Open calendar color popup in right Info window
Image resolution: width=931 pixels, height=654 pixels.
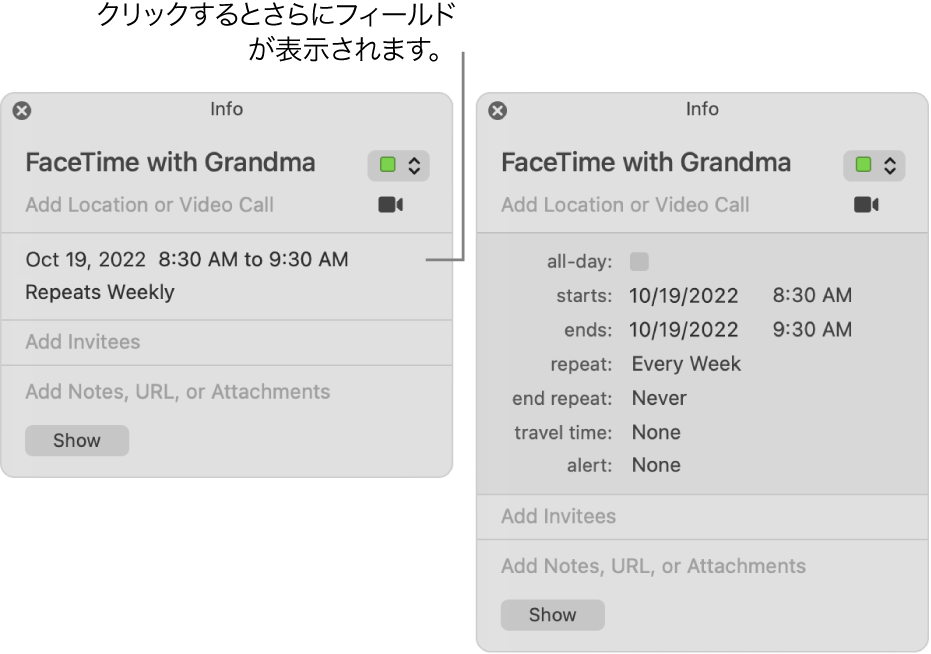tap(874, 165)
